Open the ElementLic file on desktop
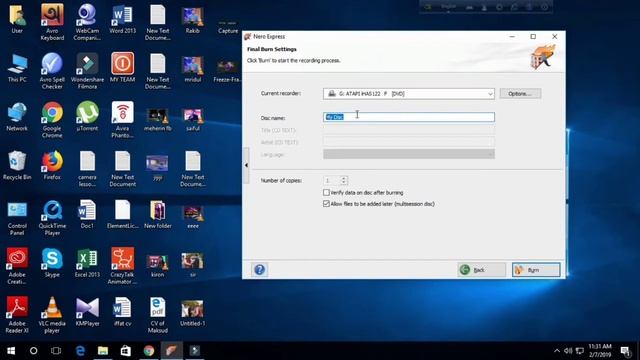 coord(122,214)
